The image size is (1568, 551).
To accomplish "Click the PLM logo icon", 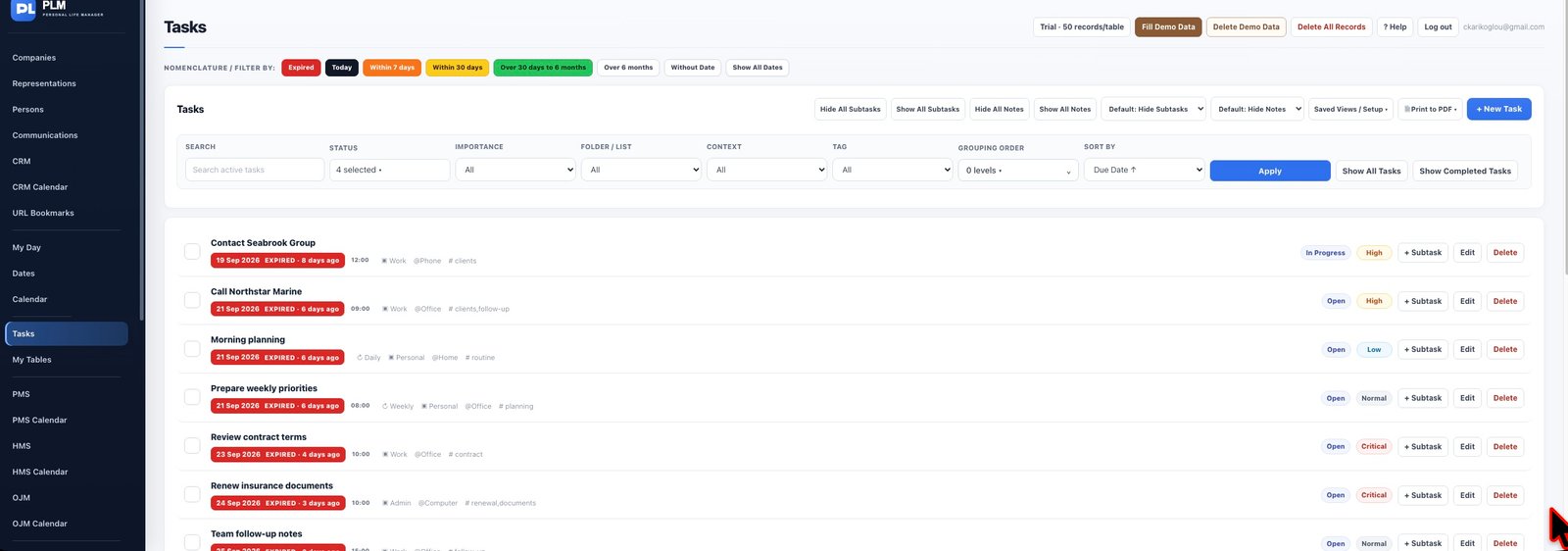I will click(x=24, y=9).
